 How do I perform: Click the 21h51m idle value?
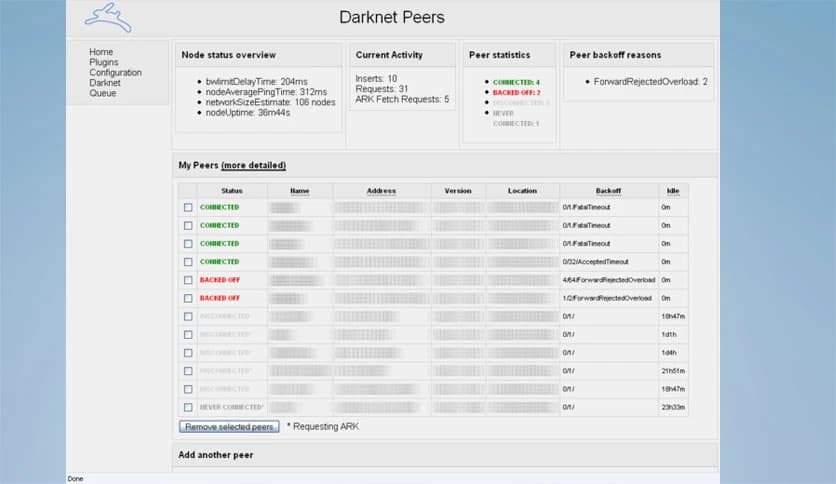[x=673, y=370]
